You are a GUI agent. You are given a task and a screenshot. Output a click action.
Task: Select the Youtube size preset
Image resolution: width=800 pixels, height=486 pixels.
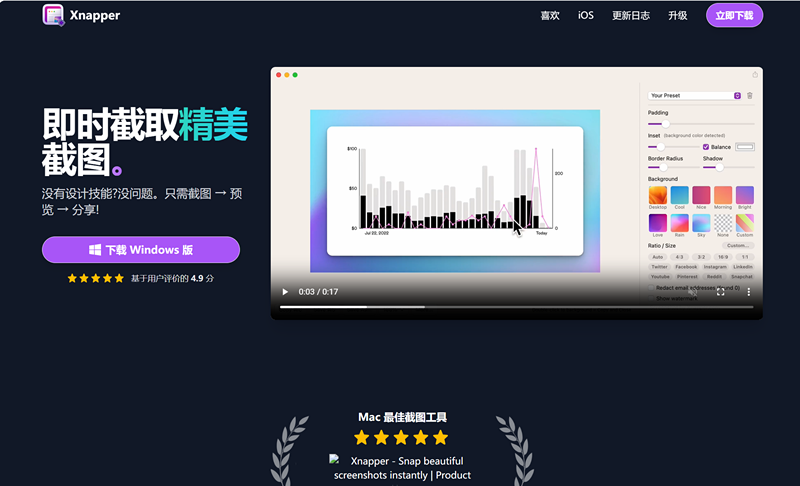coord(660,276)
